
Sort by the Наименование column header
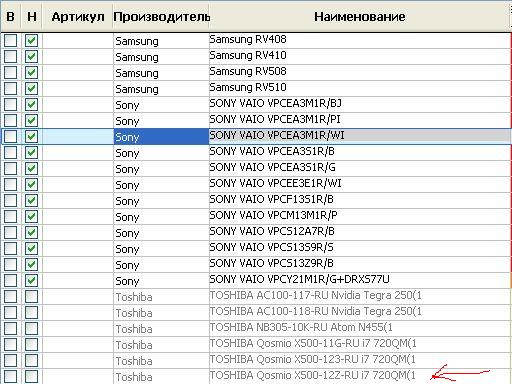(x=359, y=16)
